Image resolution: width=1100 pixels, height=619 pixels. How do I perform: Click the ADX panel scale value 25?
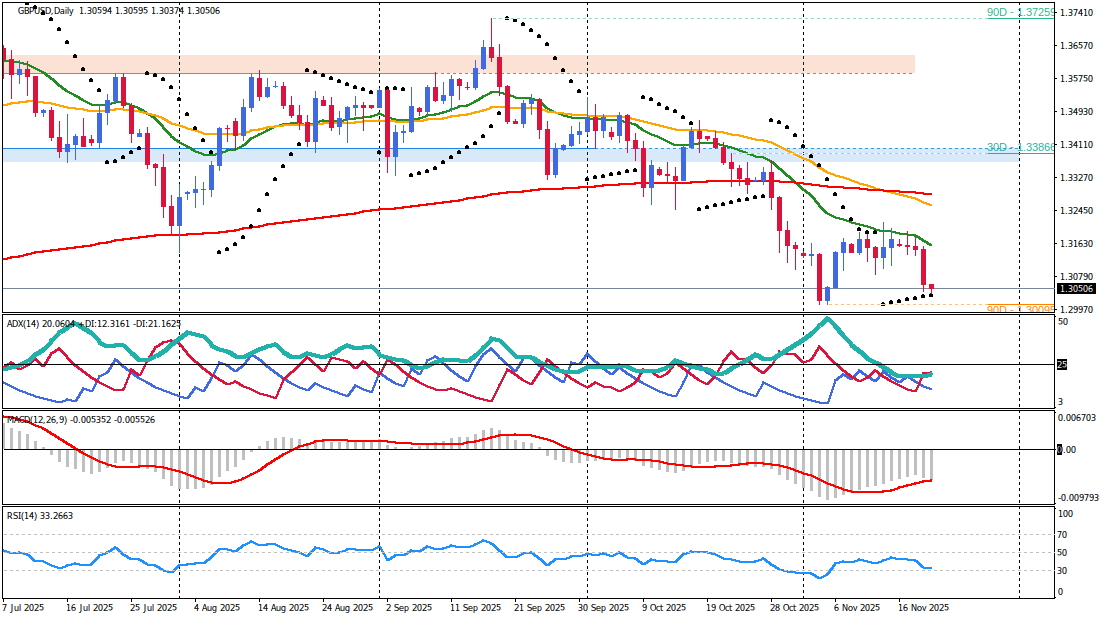tap(1062, 364)
